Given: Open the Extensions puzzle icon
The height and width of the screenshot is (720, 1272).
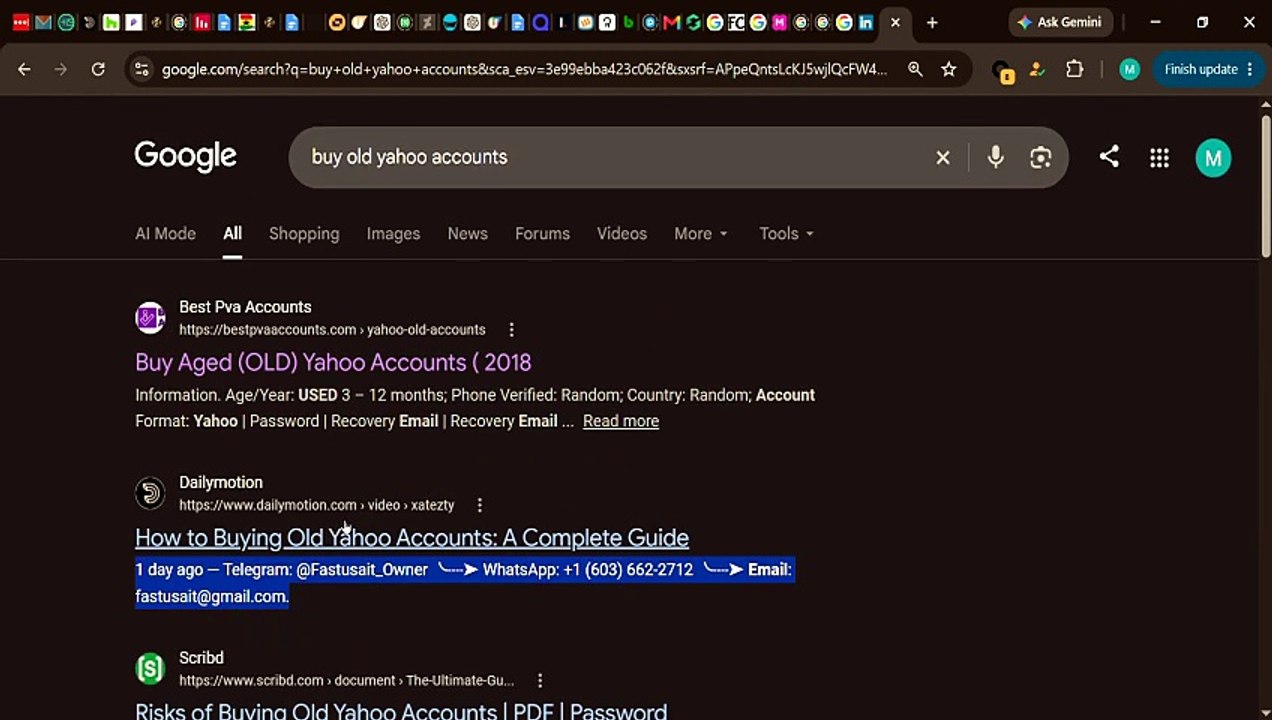Looking at the screenshot, I should (x=1074, y=69).
